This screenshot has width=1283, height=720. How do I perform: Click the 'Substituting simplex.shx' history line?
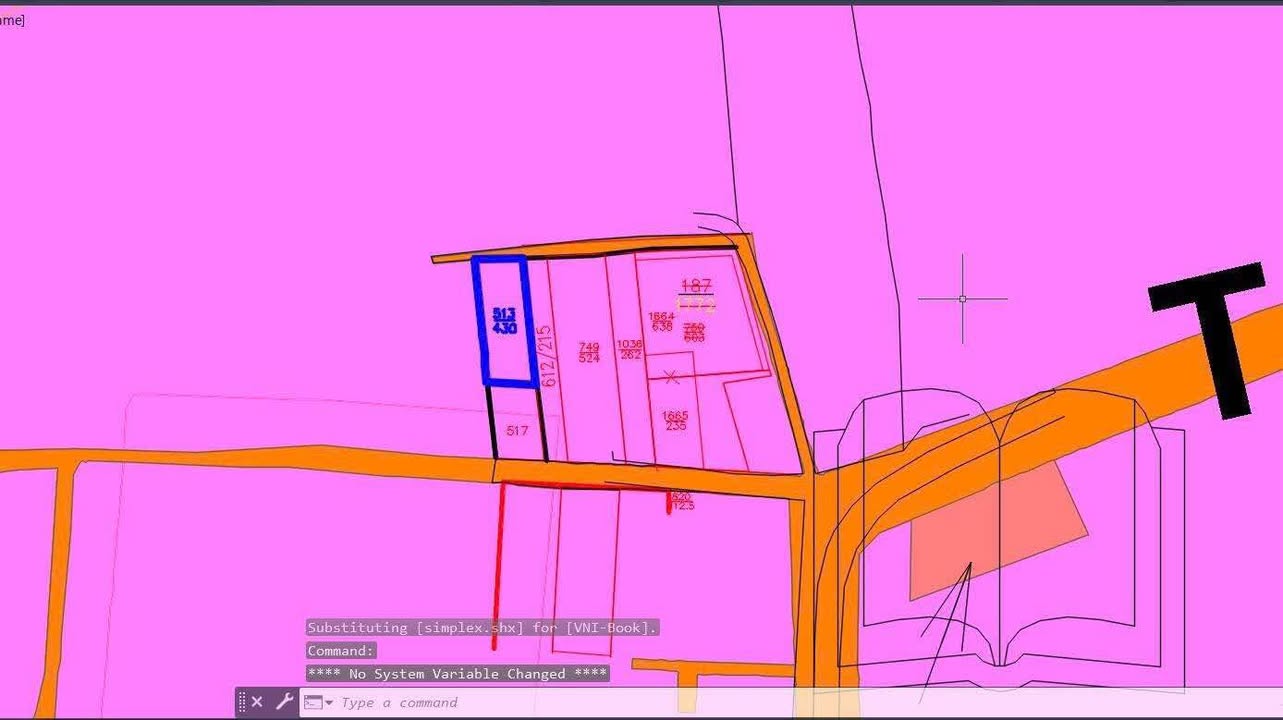click(x=482, y=628)
